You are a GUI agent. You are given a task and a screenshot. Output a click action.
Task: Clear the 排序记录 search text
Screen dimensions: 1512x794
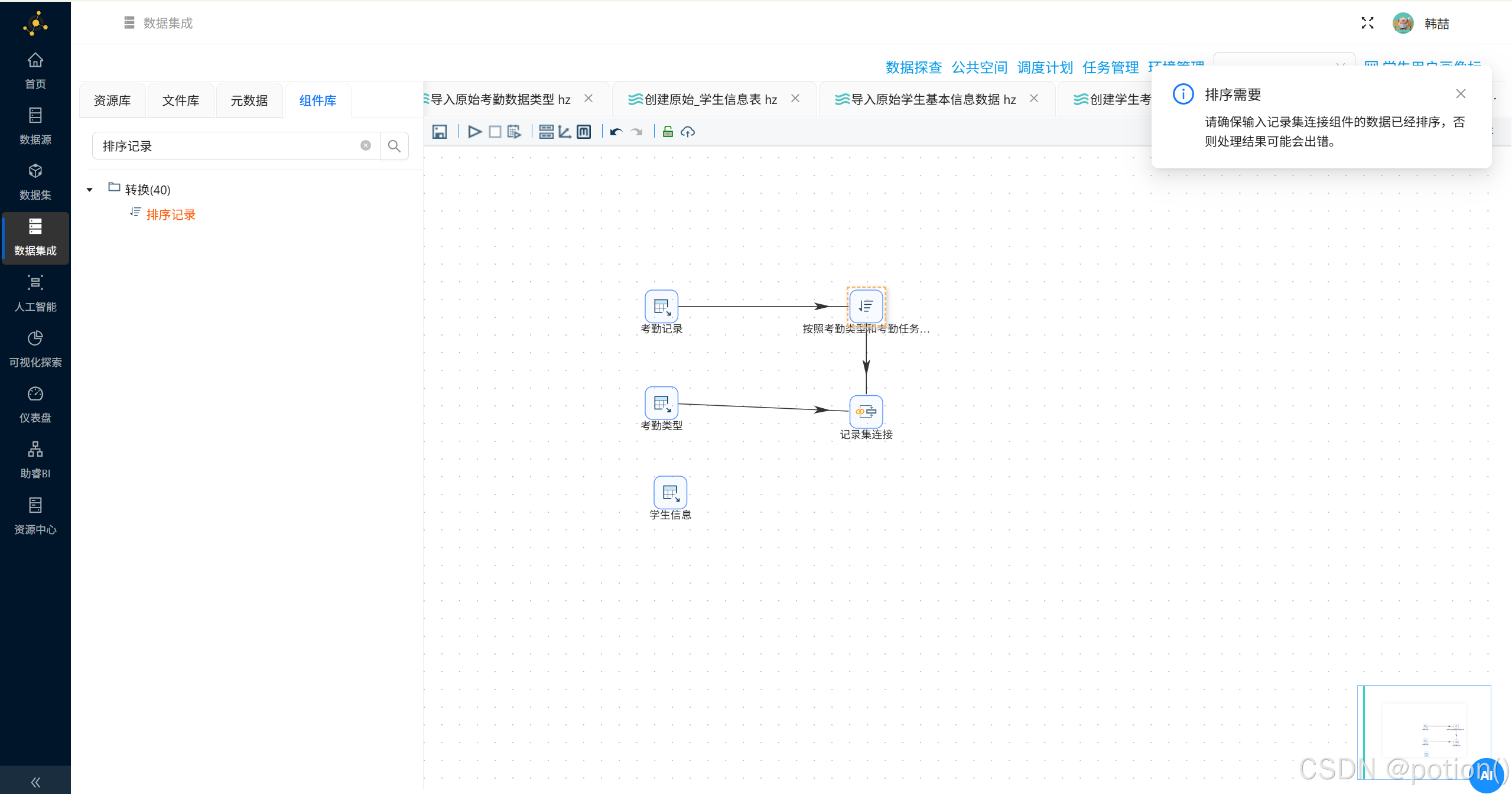pos(366,146)
